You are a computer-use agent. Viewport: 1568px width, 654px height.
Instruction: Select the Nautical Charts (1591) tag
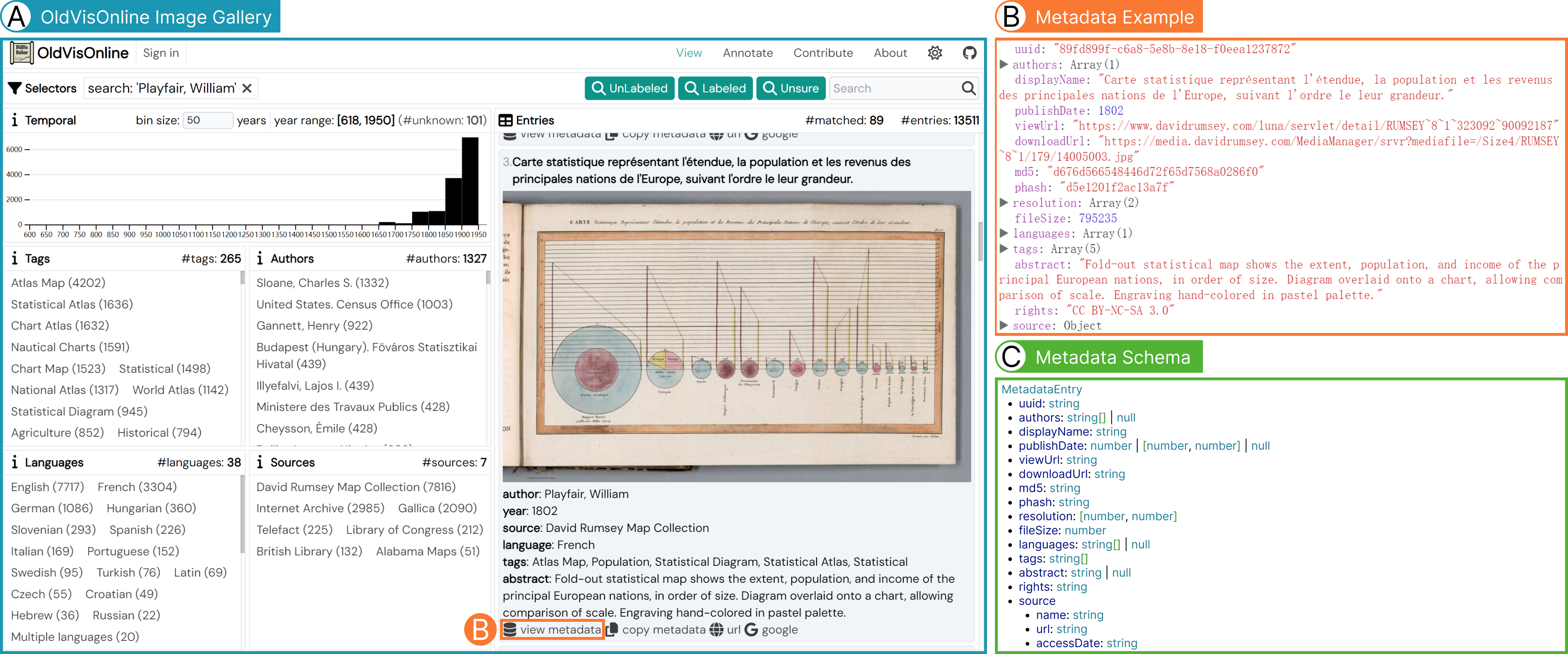click(70, 347)
